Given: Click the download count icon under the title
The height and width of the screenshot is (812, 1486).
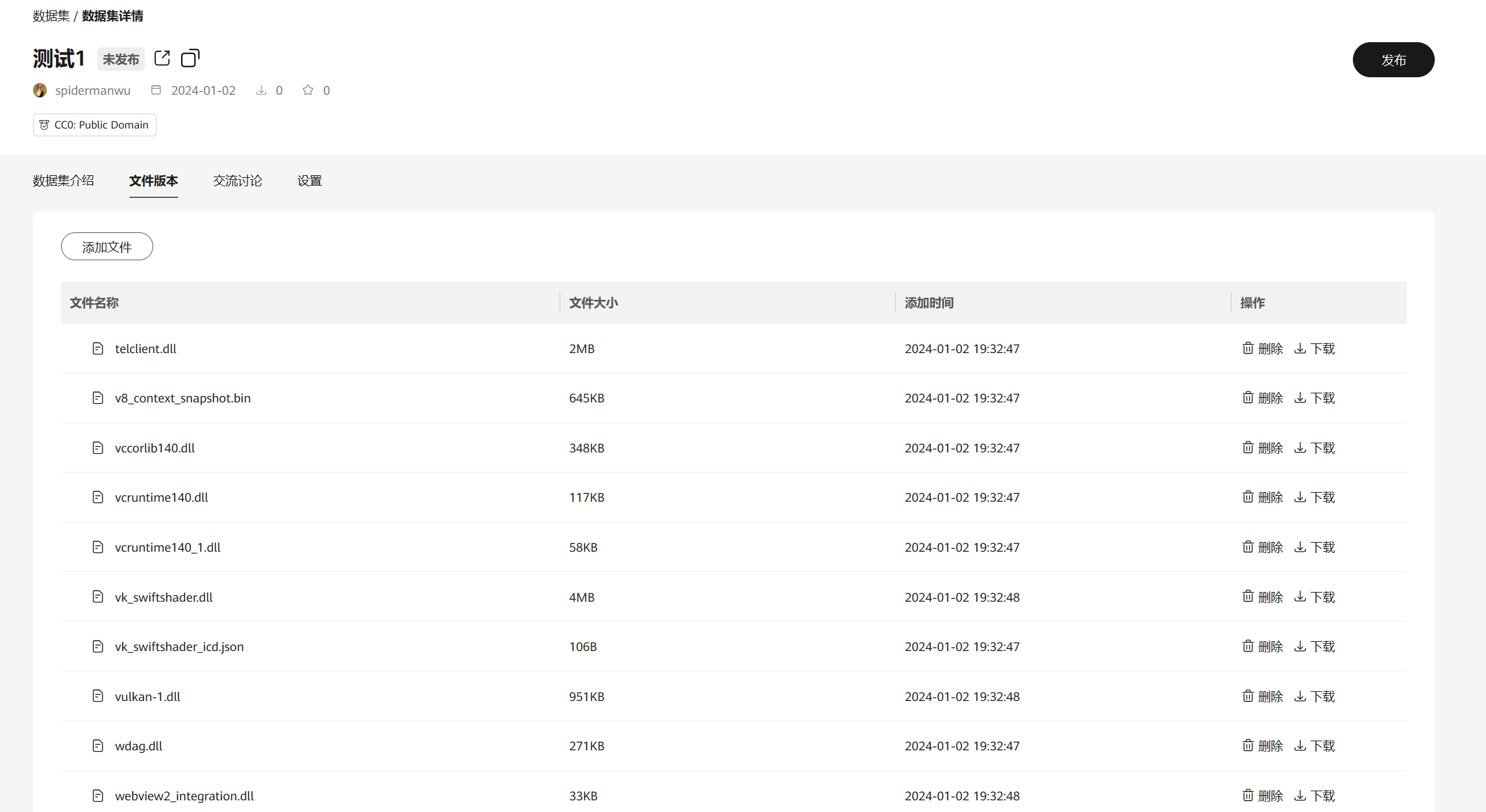Looking at the screenshot, I should [x=261, y=90].
